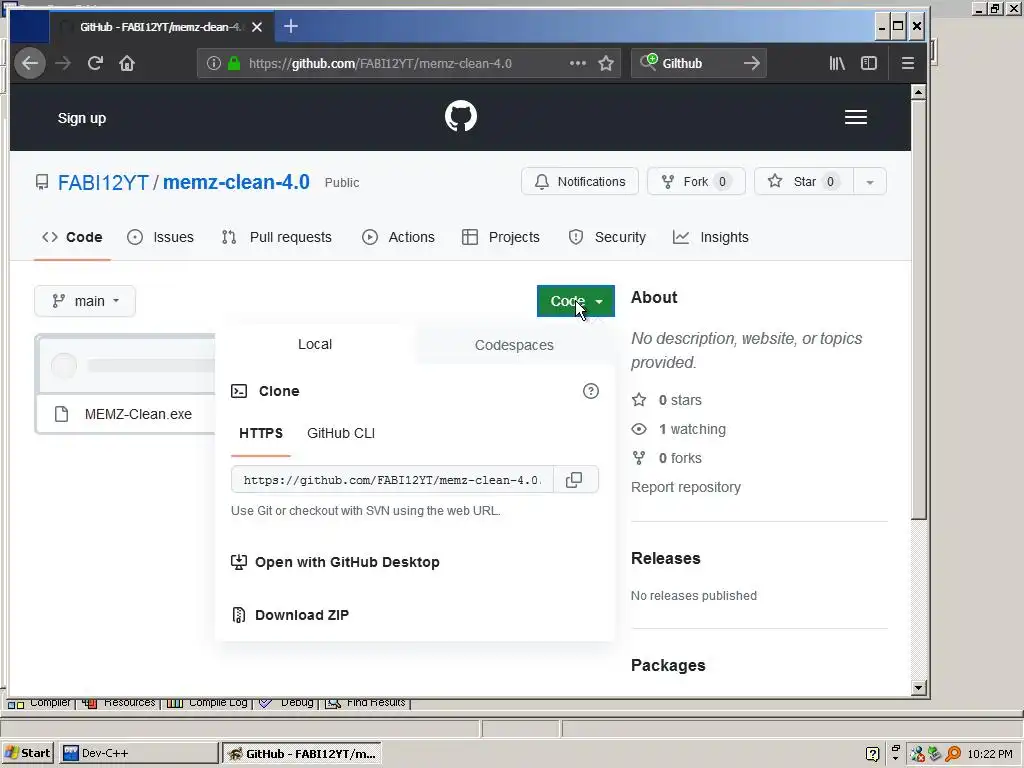Screen dimensions: 1024x768
Task: Open a new browser tab with plus
Action: click(x=291, y=26)
